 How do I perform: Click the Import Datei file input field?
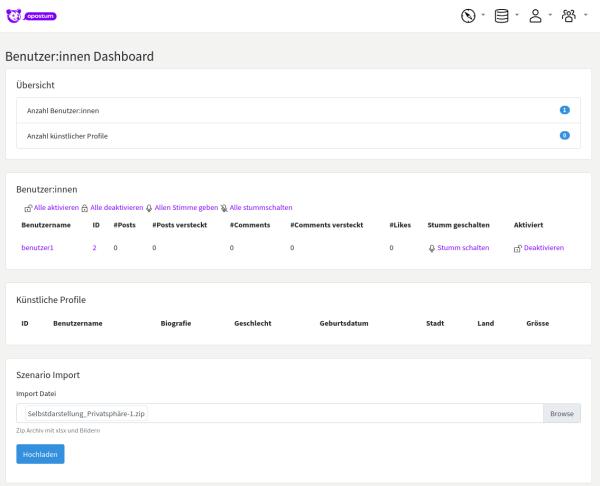[280, 413]
